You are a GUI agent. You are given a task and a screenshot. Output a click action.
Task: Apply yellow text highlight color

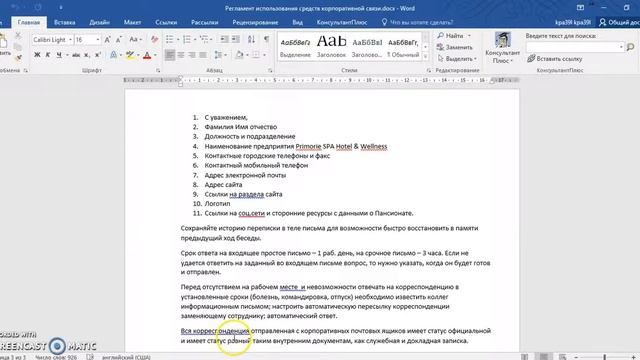[130, 55]
